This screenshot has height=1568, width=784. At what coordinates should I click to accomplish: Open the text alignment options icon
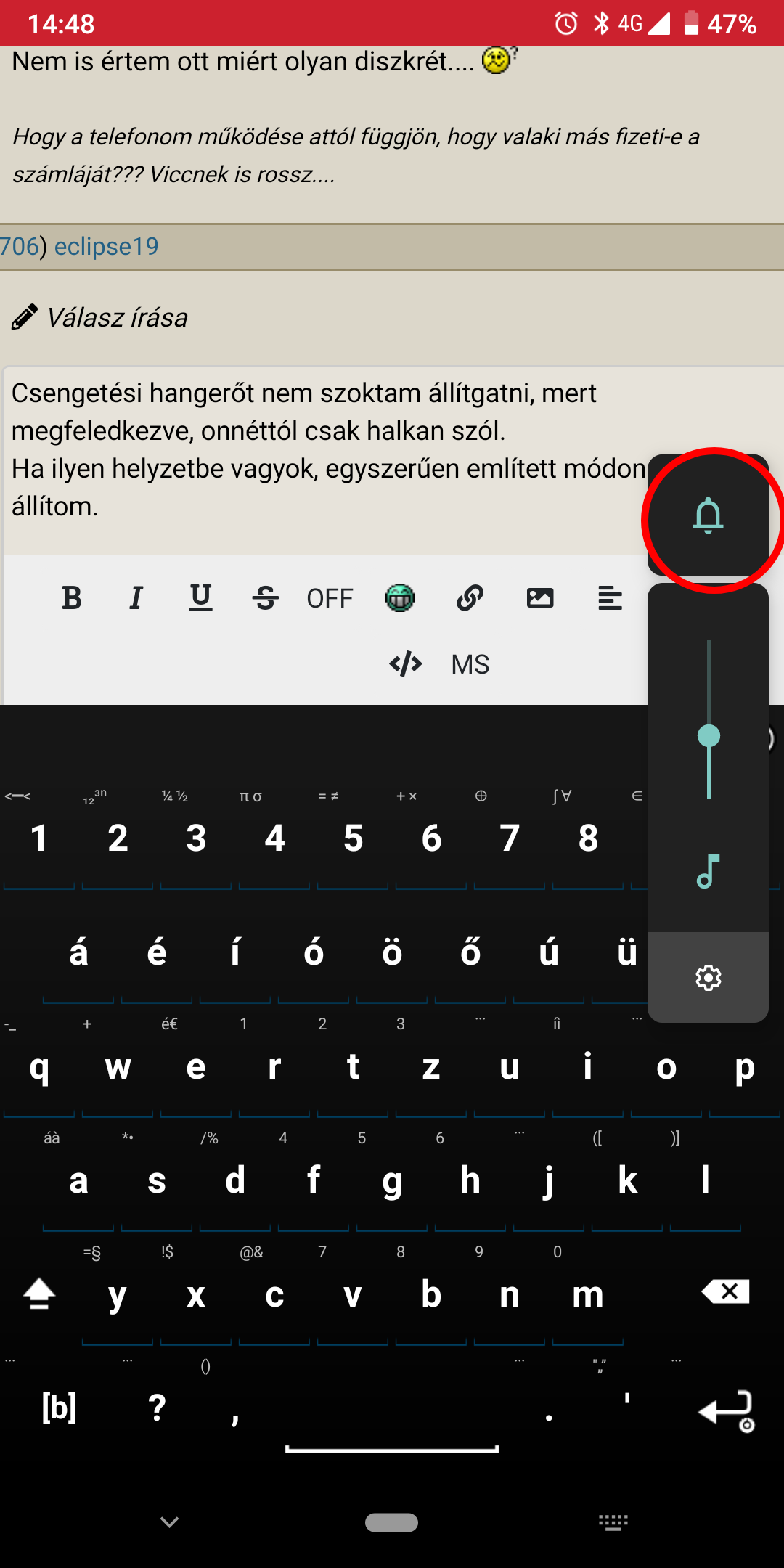610,598
